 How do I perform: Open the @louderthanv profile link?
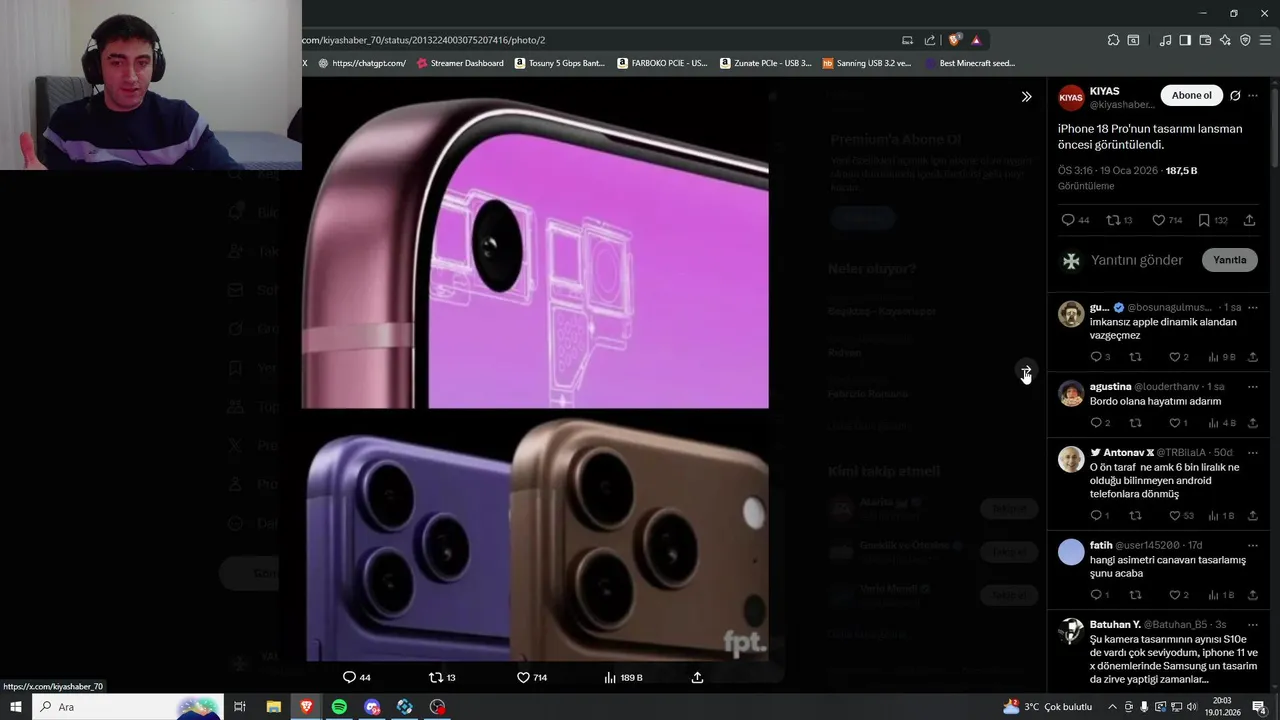point(1167,387)
